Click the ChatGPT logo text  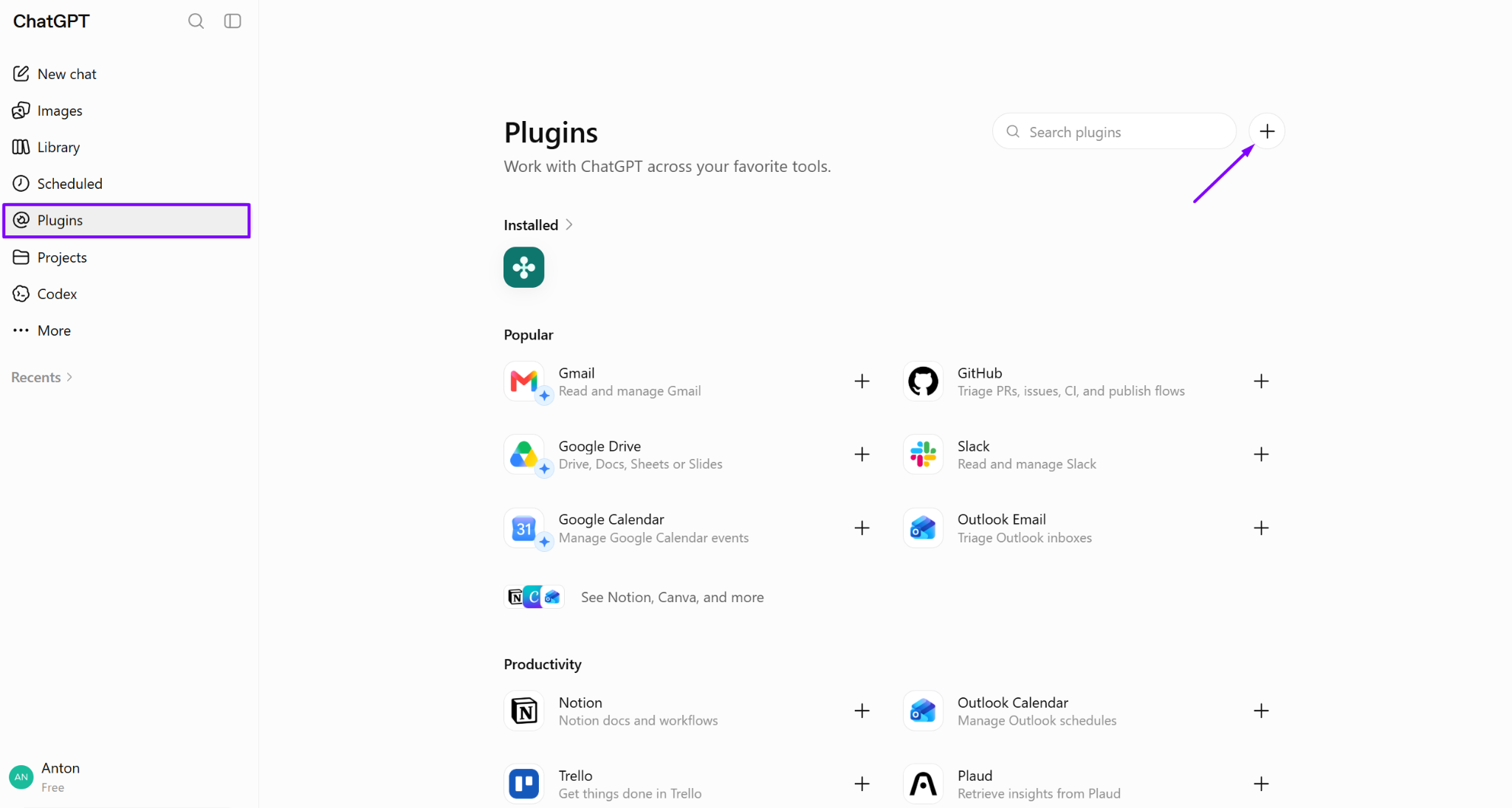pyautogui.click(x=51, y=21)
